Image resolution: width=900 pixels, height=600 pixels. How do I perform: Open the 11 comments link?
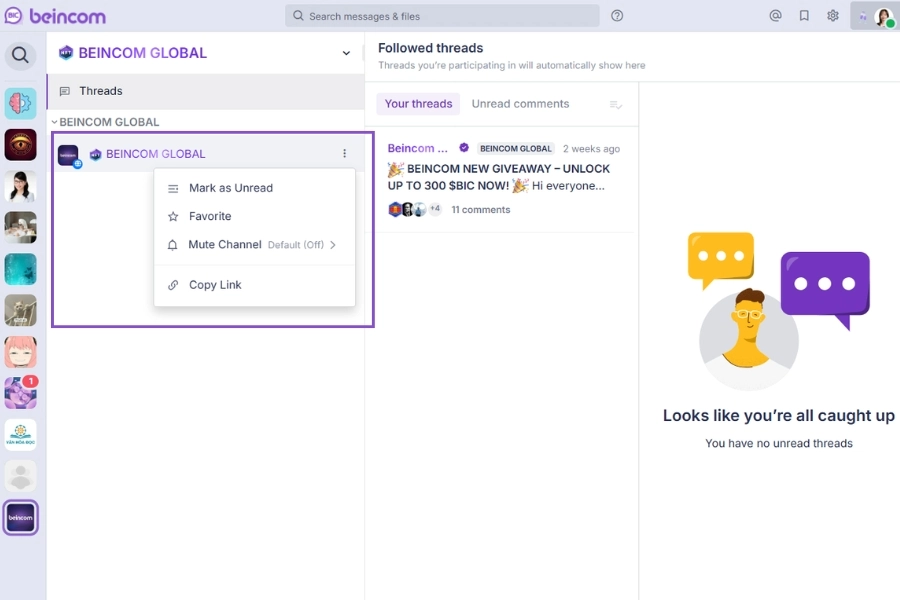480,210
